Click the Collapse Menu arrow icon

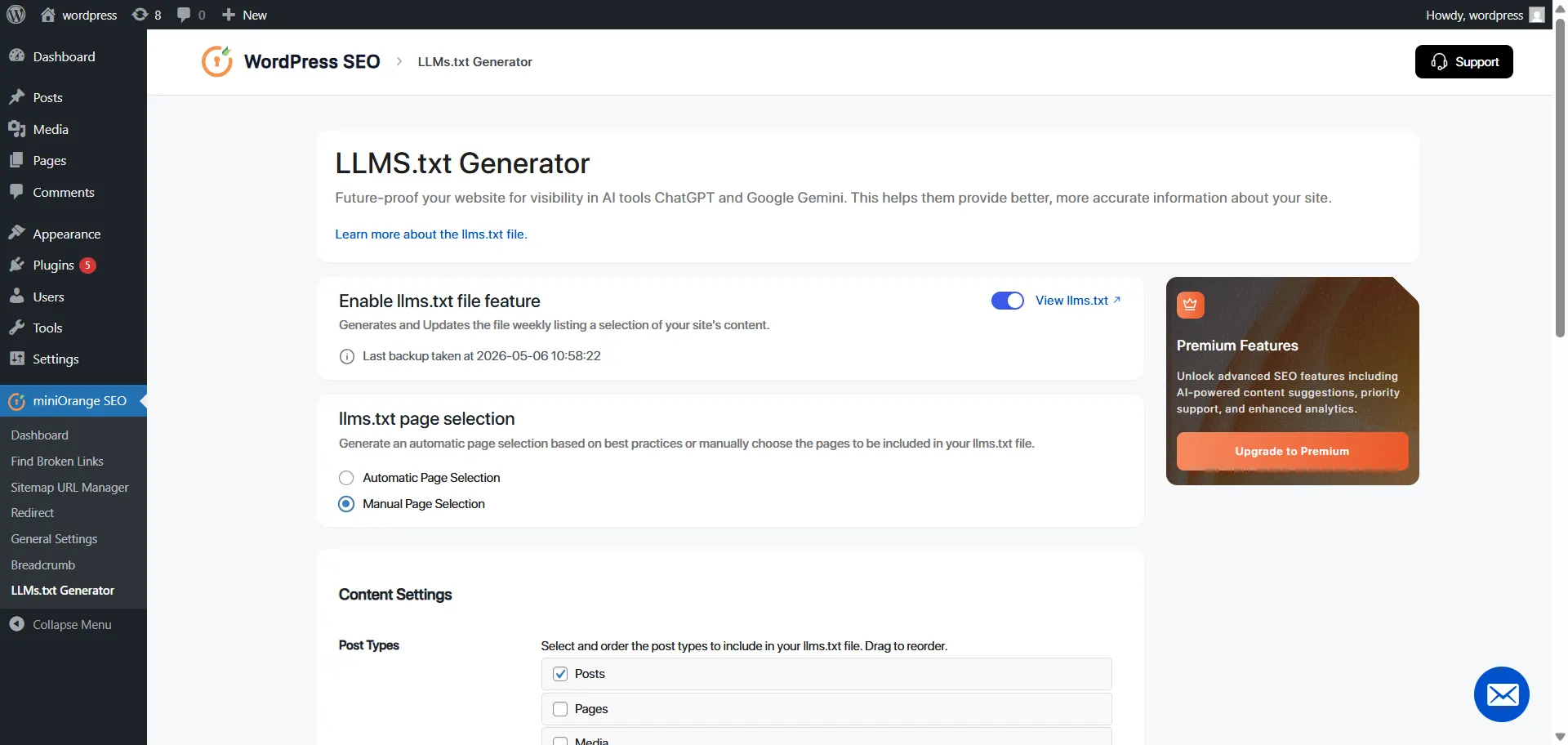pos(17,624)
